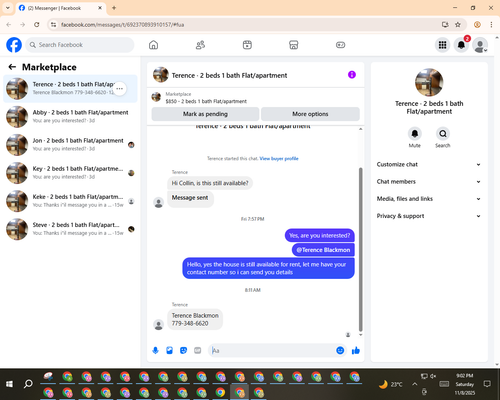Expand Chat members section

click(429, 182)
